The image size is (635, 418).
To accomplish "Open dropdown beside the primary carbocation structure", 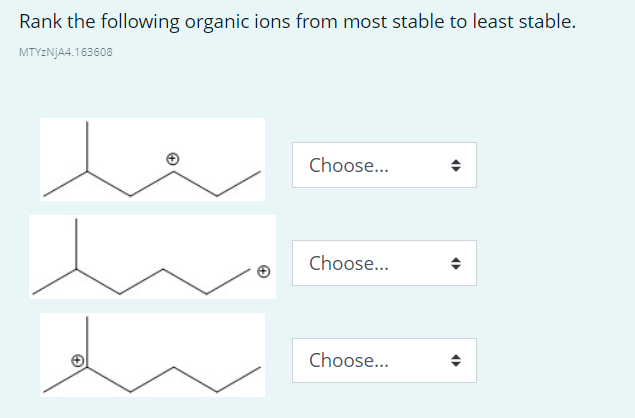I will [x=384, y=263].
